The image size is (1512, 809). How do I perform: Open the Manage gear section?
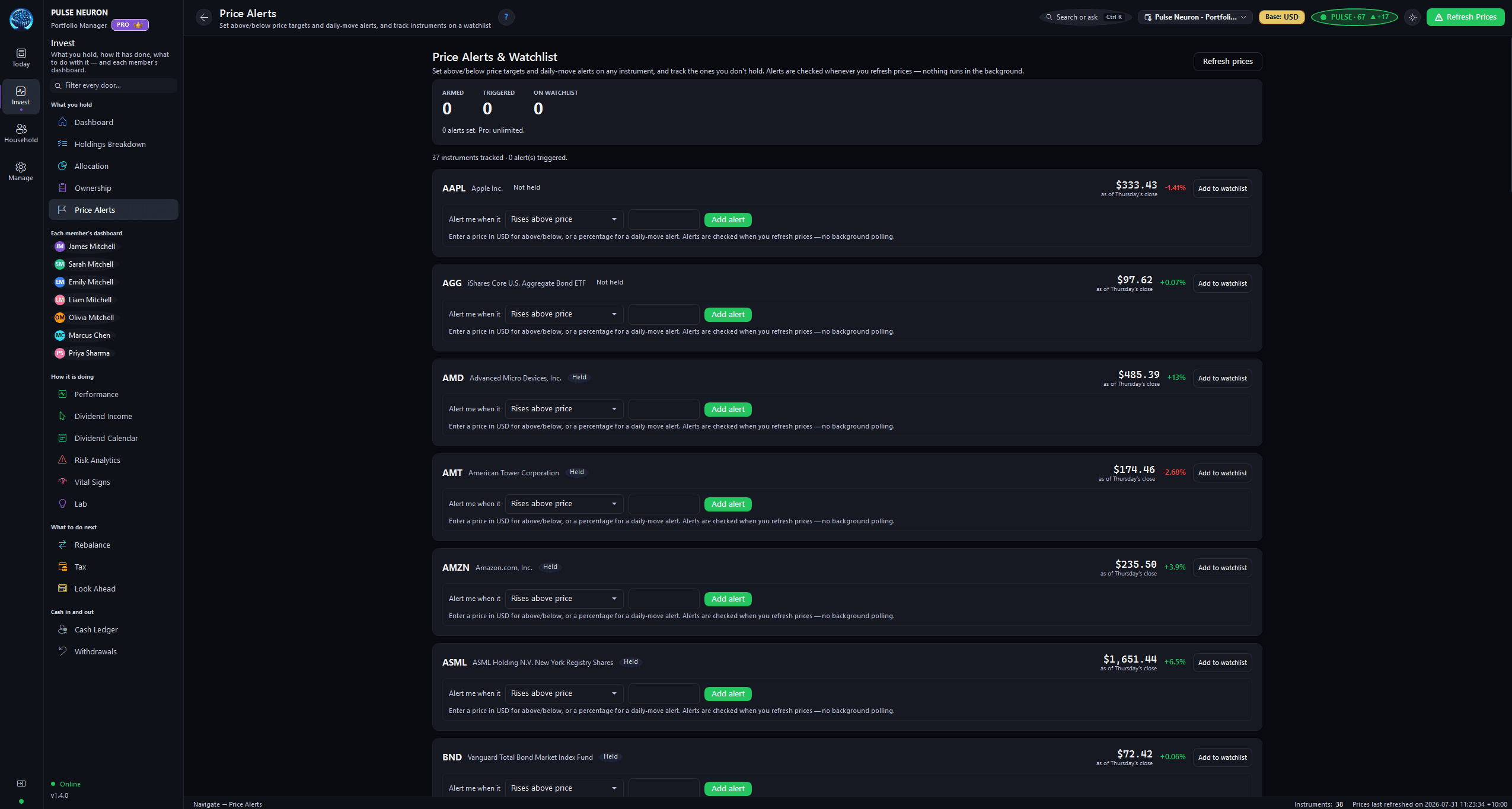[21, 171]
